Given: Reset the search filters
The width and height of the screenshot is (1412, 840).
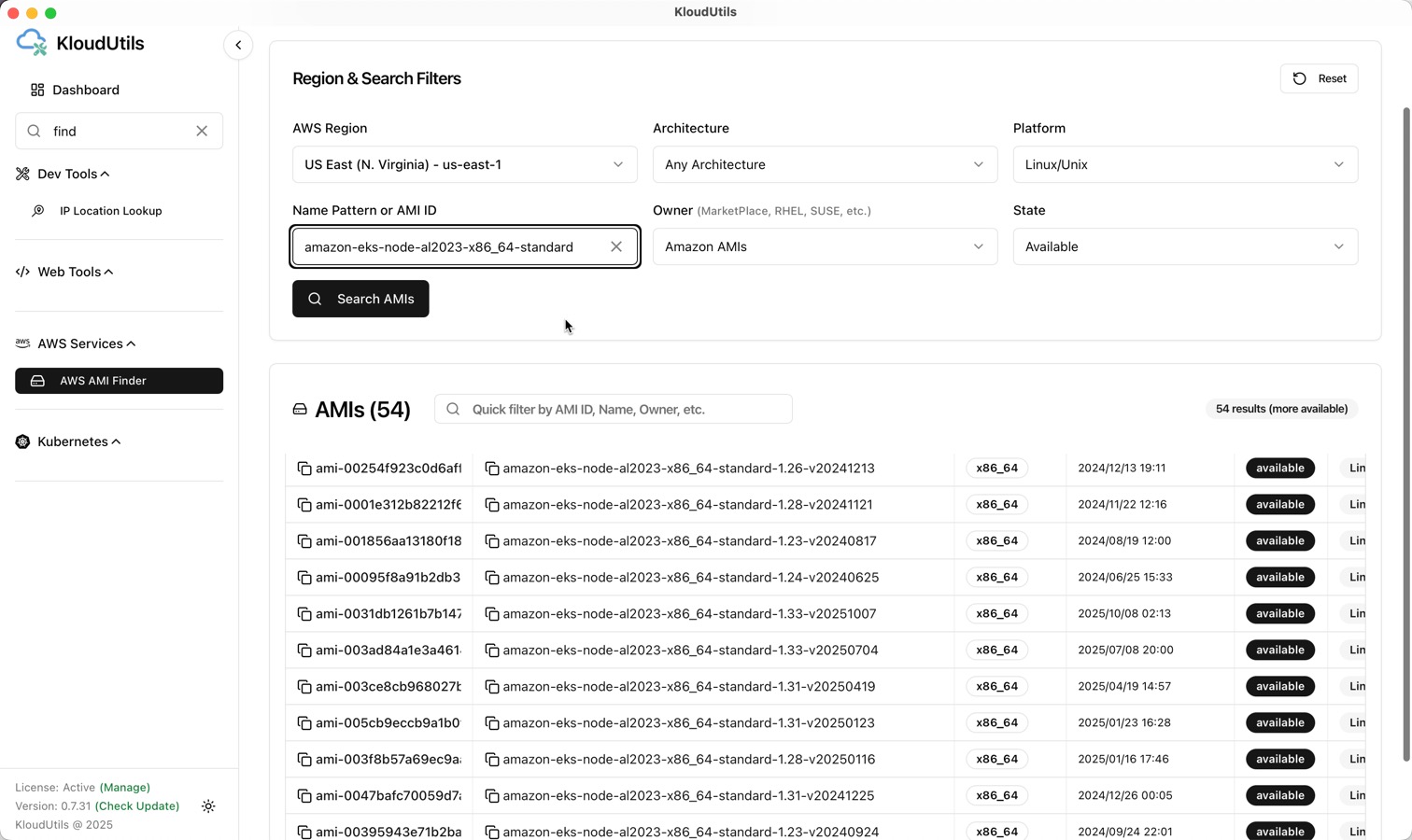Looking at the screenshot, I should click(1319, 79).
